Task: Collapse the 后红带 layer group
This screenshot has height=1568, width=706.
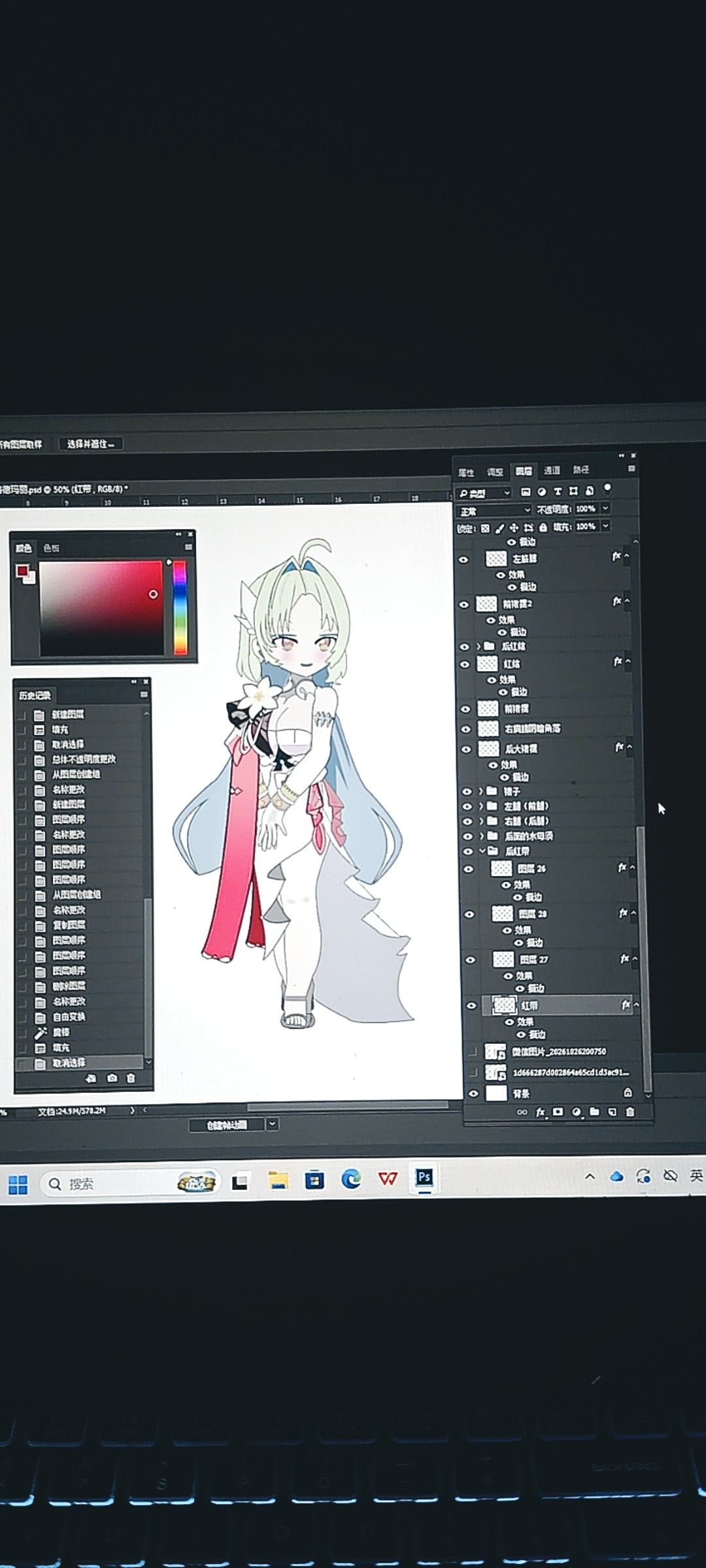Action: pos(482,851)
